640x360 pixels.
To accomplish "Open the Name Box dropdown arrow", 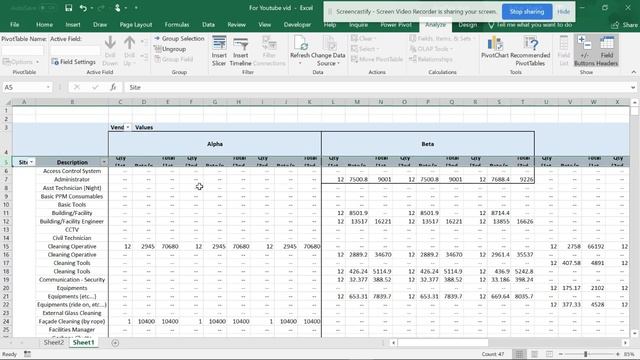I will (x=48, y=87).
